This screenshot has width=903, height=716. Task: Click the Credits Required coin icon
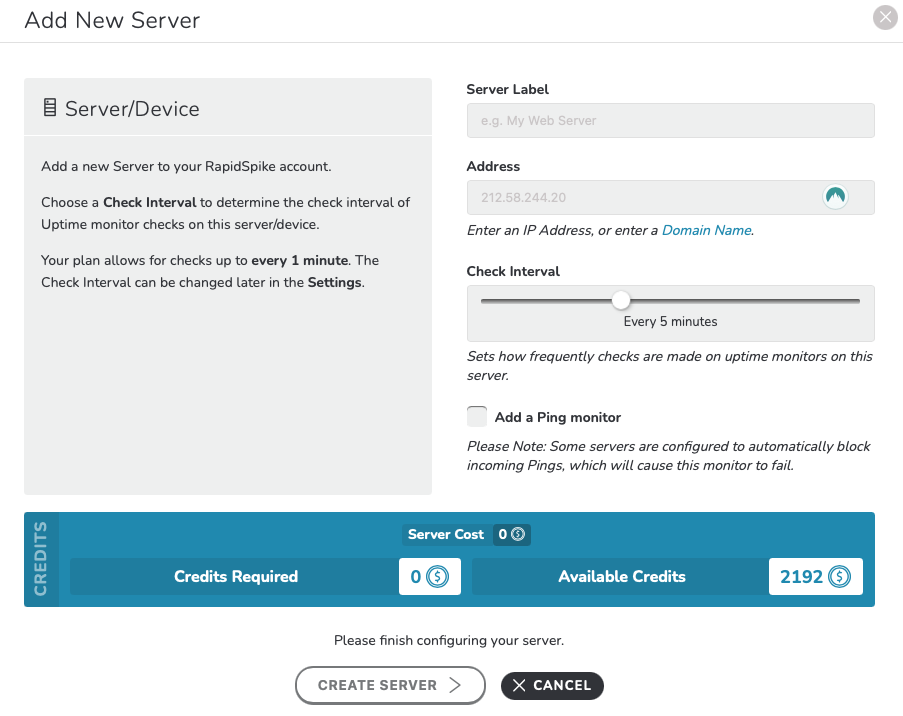point(437,577)
